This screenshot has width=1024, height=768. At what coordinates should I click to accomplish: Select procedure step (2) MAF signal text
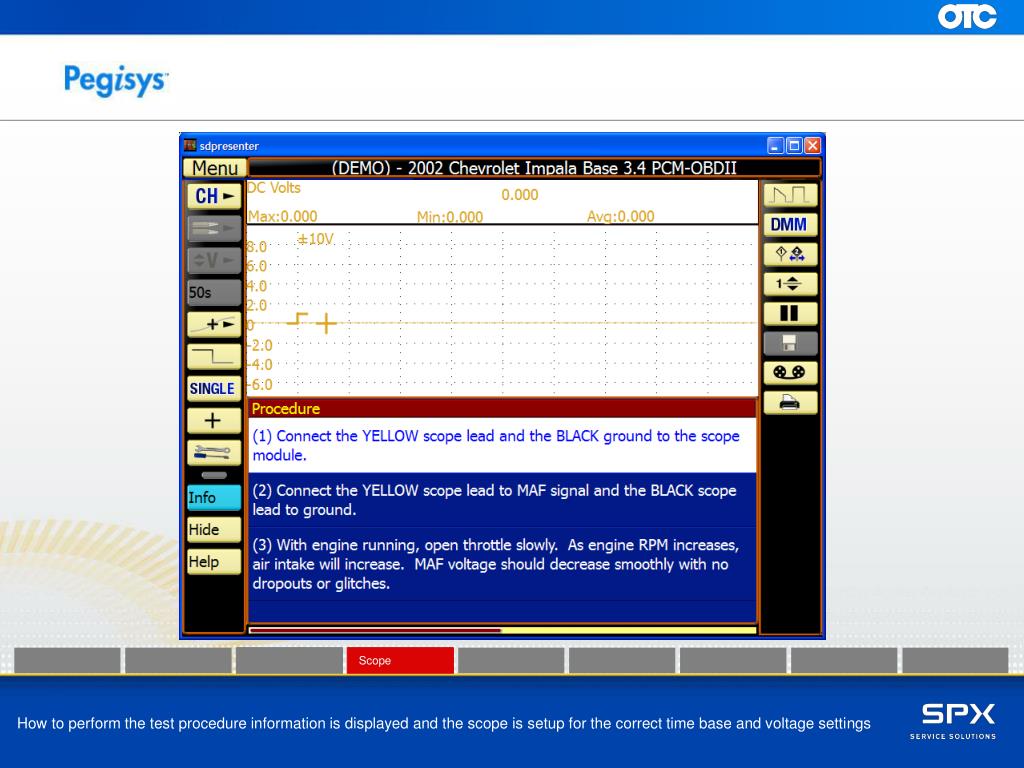tap(502, 500)
